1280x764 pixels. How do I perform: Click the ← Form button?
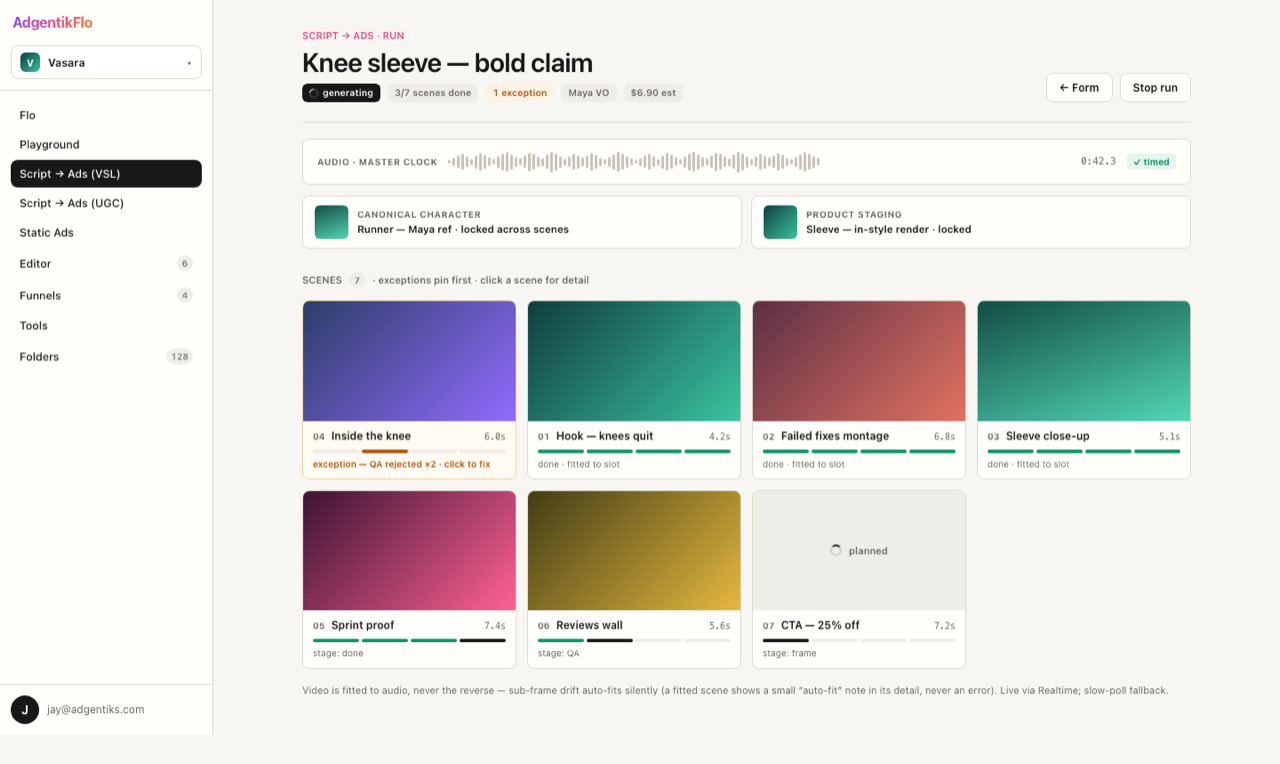click(x=1079, y=88)
